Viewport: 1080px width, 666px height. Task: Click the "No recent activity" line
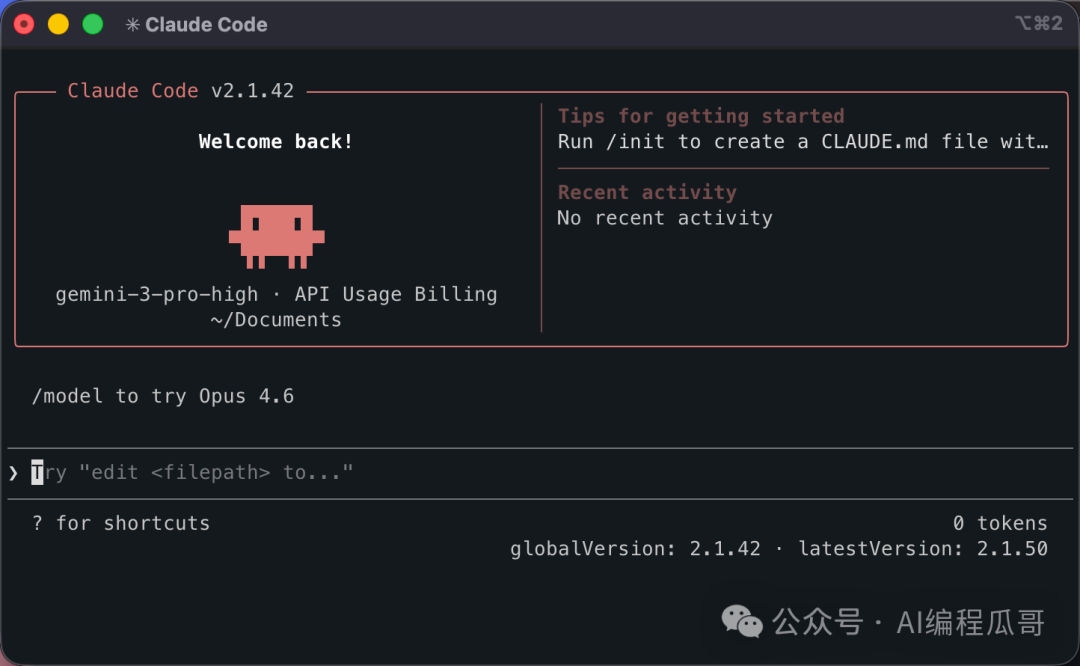coord(665,218)
